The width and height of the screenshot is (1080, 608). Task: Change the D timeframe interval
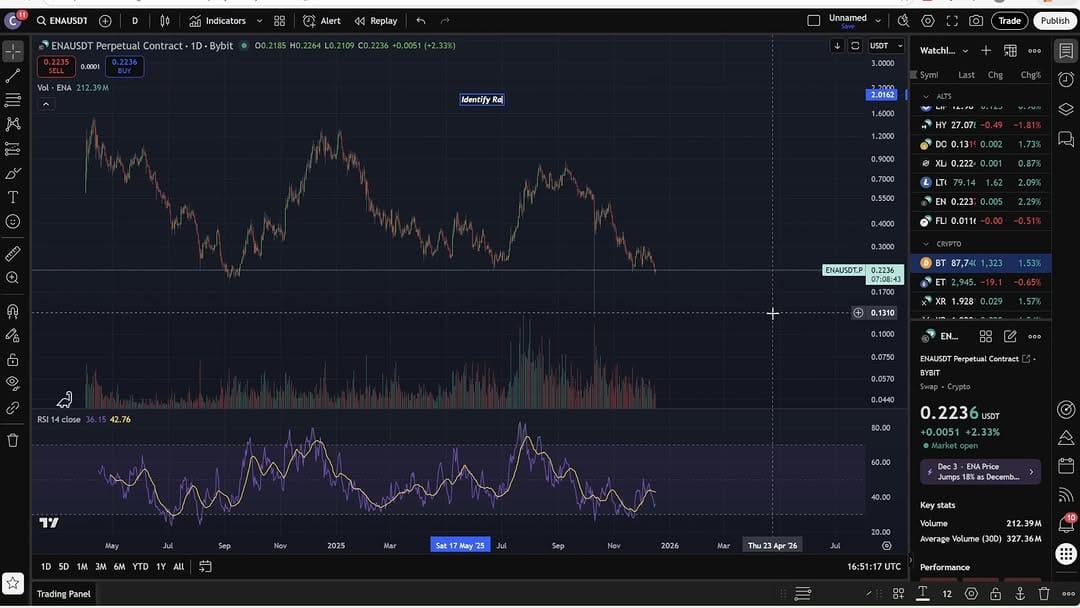click(x=135, y=21)
